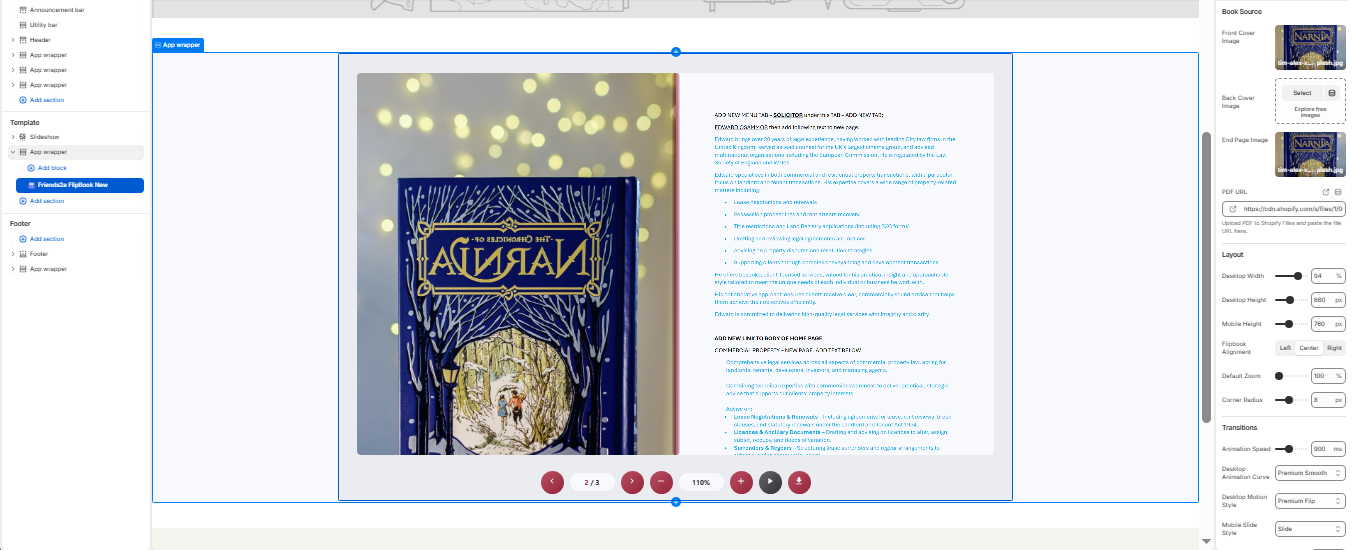
Task: Open PDF URL in new window icon
Action: (1326, 192)
